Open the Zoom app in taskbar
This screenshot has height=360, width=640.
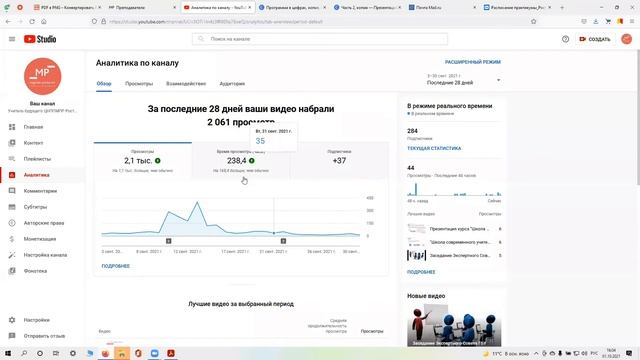154,353
